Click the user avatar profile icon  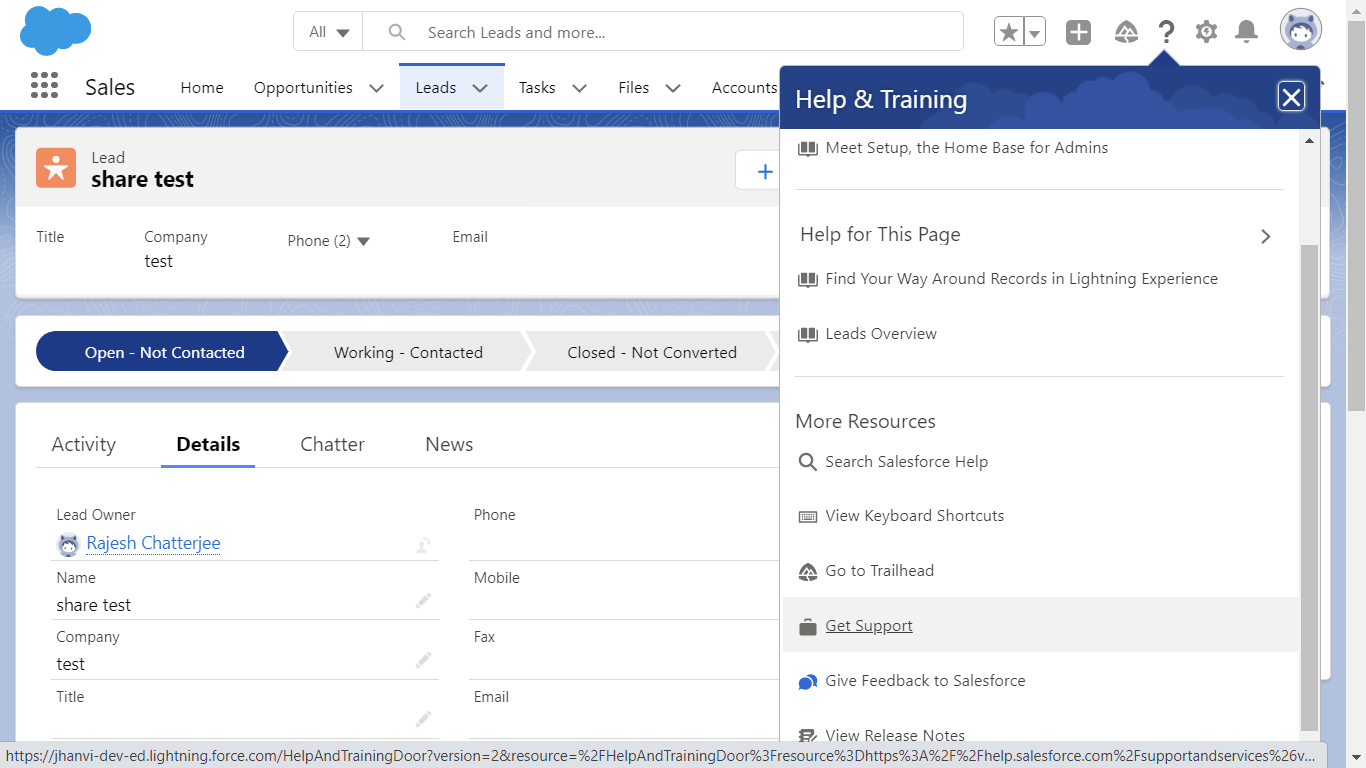[1300, 31]
